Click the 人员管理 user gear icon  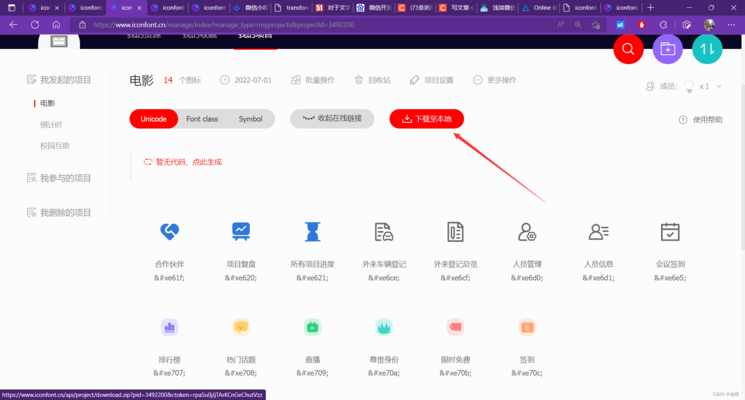click(527, 232)
